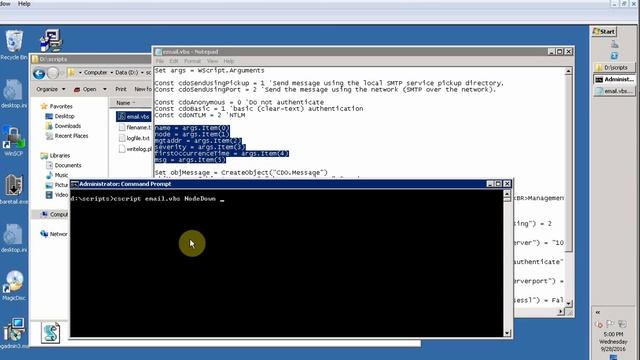The height and width of the screenshot is (360, 640).
Task: Click the red alert system tray icon
Action: [599, 324]
